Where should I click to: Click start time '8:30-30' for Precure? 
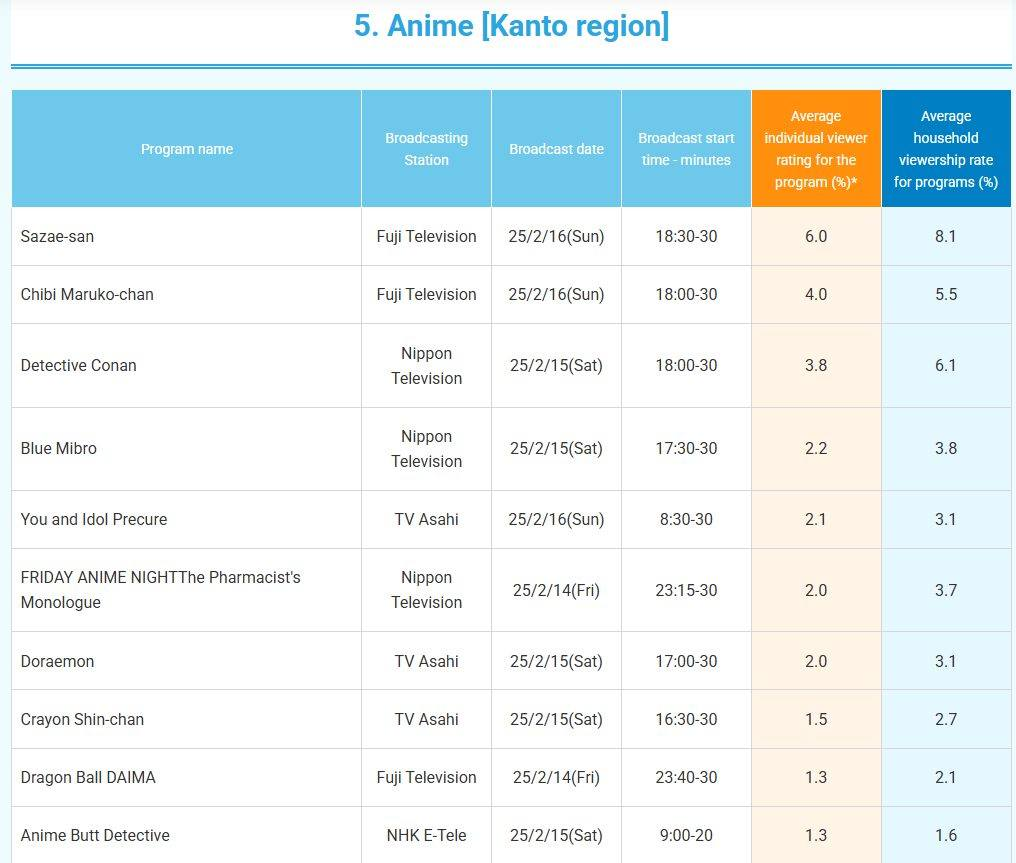click(x=686, y=520)
